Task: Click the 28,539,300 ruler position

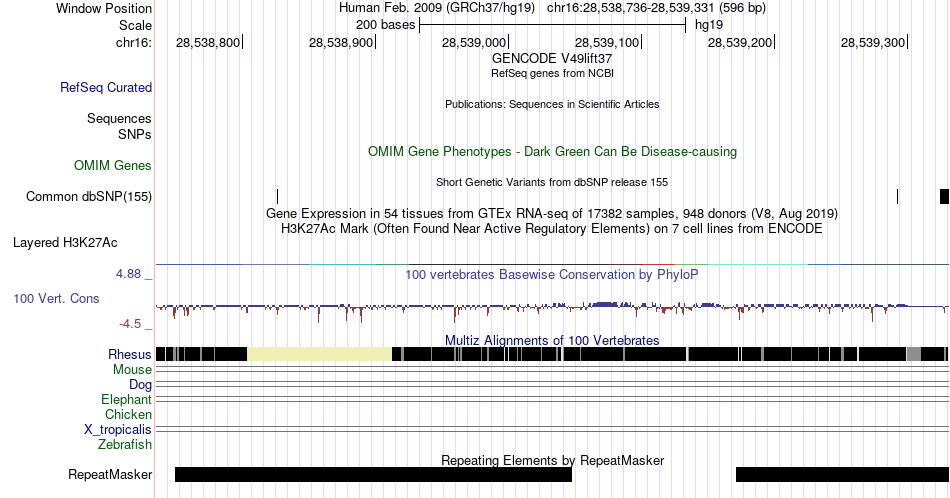Action: [873, 42]
